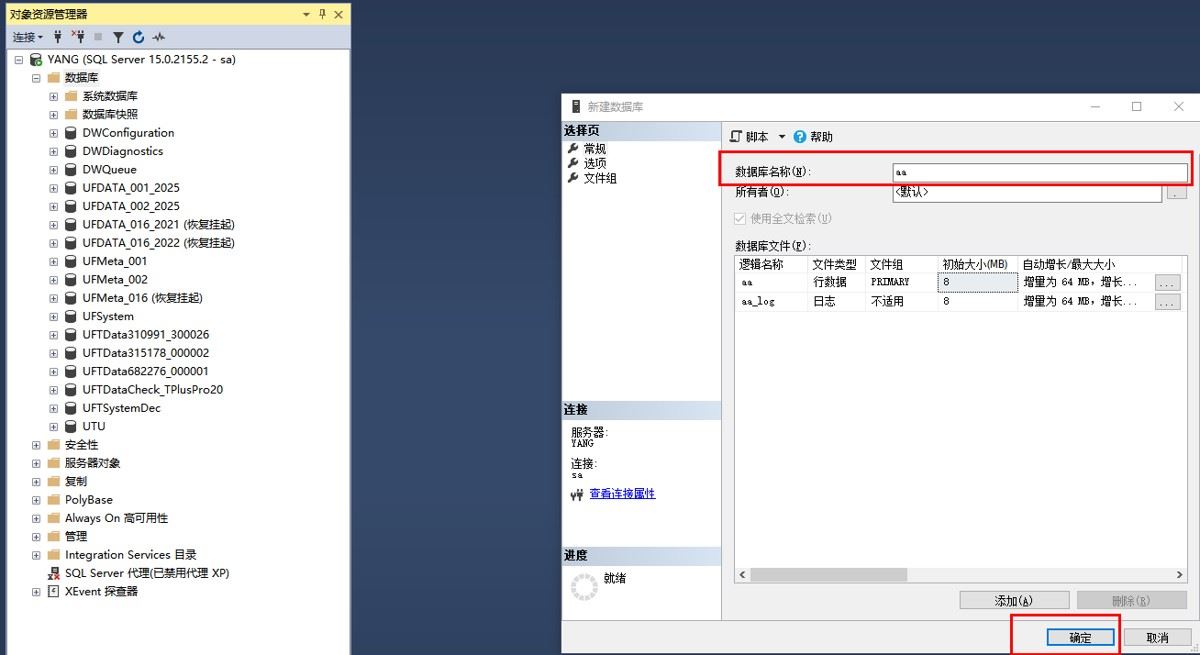The image size is (1200, 655).
Task: Click the 逻辑名称 column header
Action: click(771, 265)
